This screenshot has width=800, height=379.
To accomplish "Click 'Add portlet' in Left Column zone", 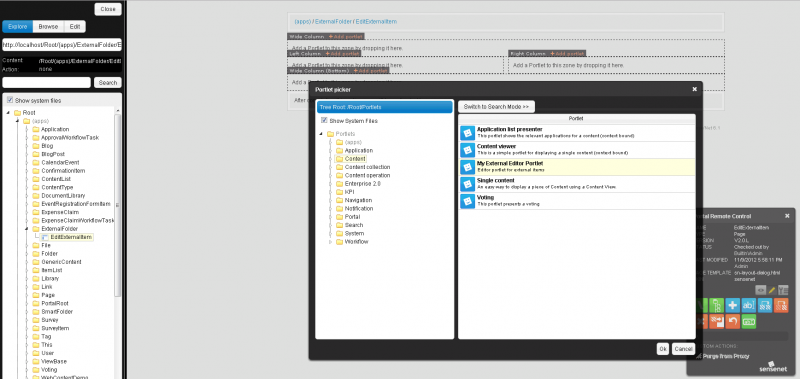I will [x=342, y=54].
